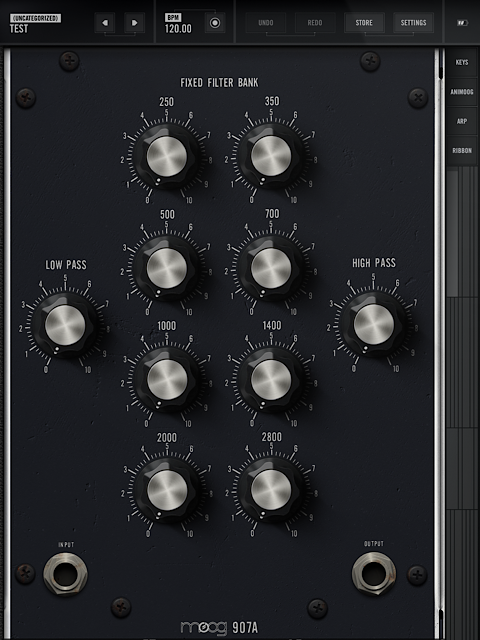Open the SETTINGS panel
480x640 pixels.
pos(413,22)
